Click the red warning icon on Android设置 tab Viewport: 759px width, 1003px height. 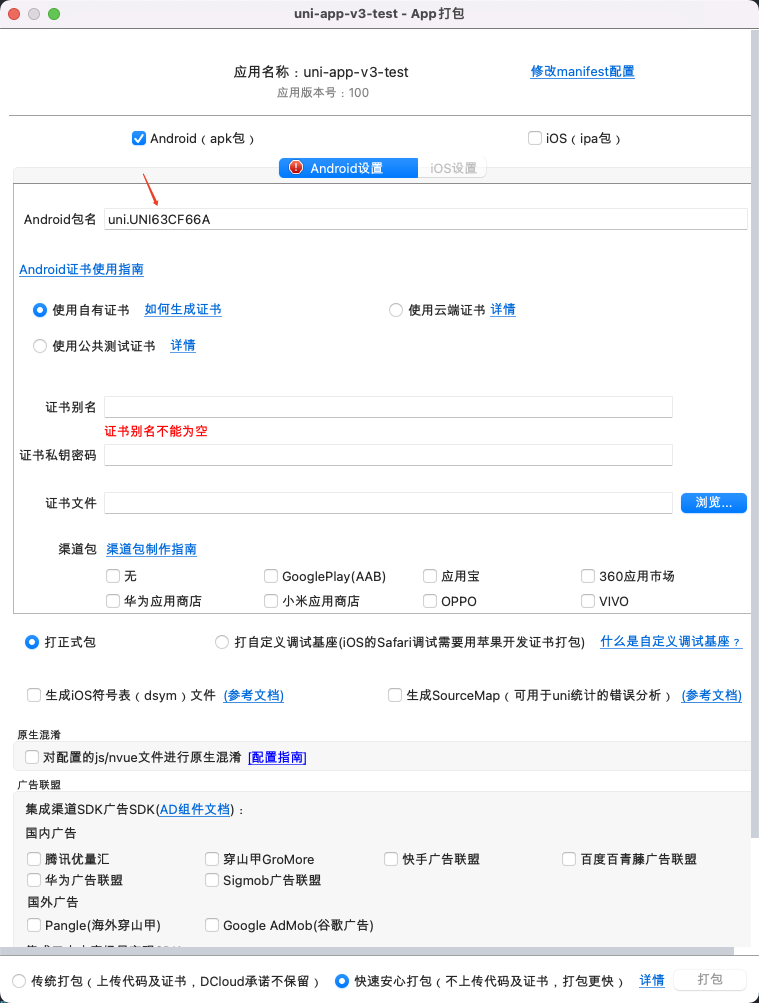pyautogui.click(x=295, y=168)
